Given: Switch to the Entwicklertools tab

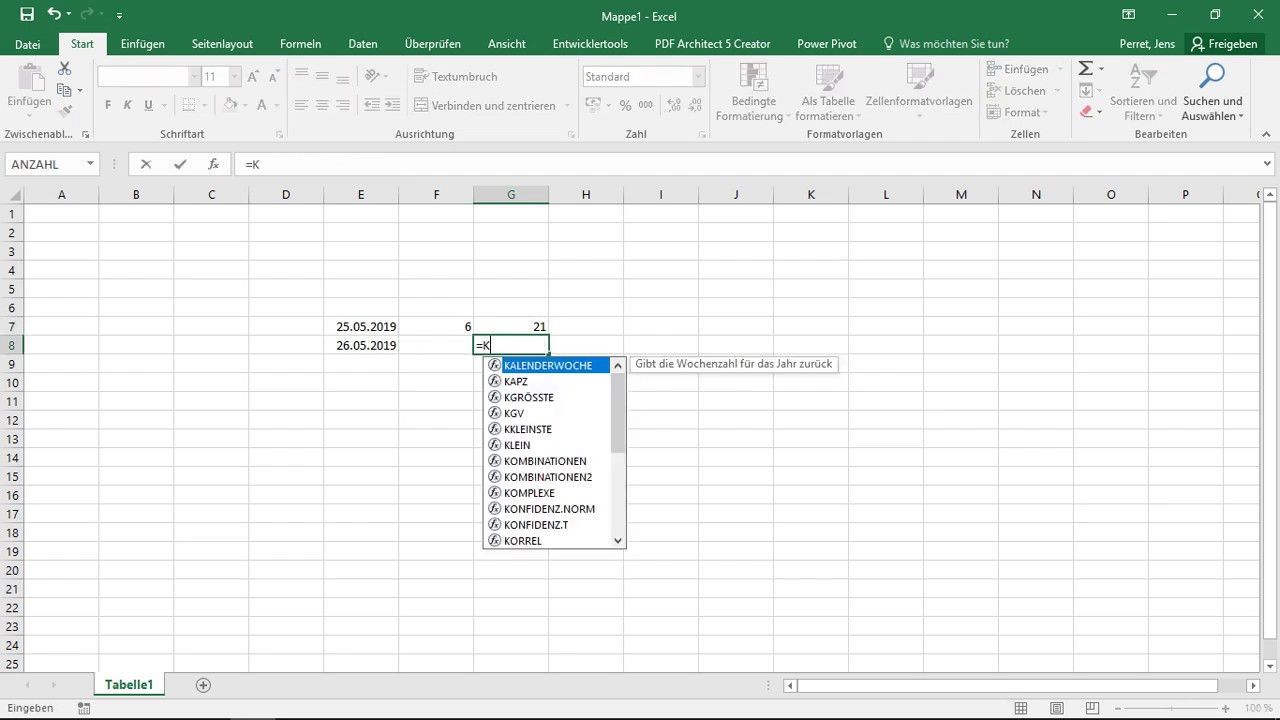Looking at the screenshot, I should (590, 44).
